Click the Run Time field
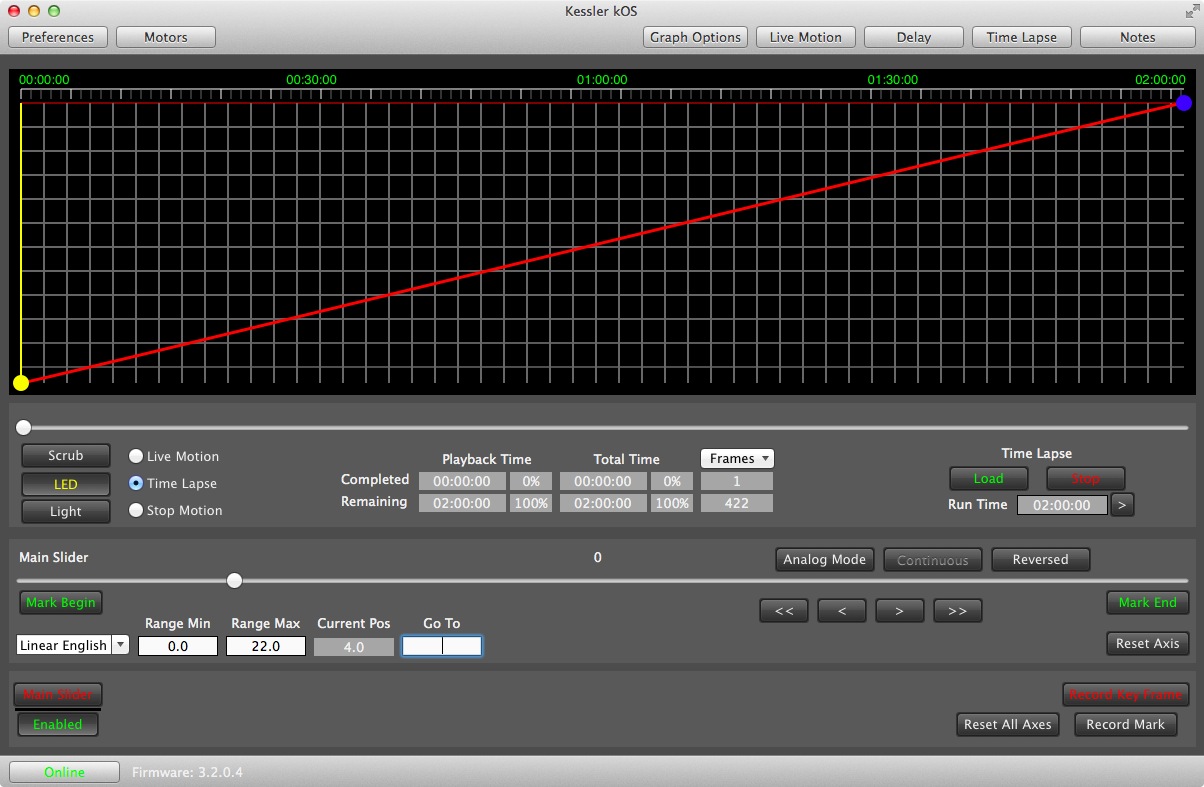Image resolution: width=1204 pixels, height=787 pixels. click(x=1062, y=505)
